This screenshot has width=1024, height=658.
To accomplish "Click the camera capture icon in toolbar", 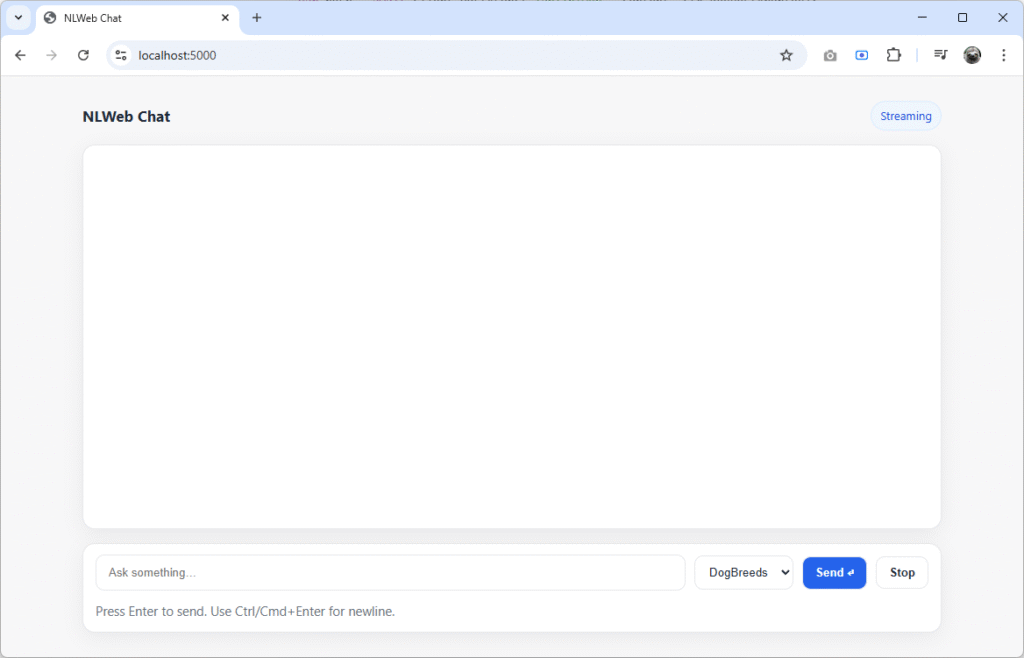I will (830, 55).
